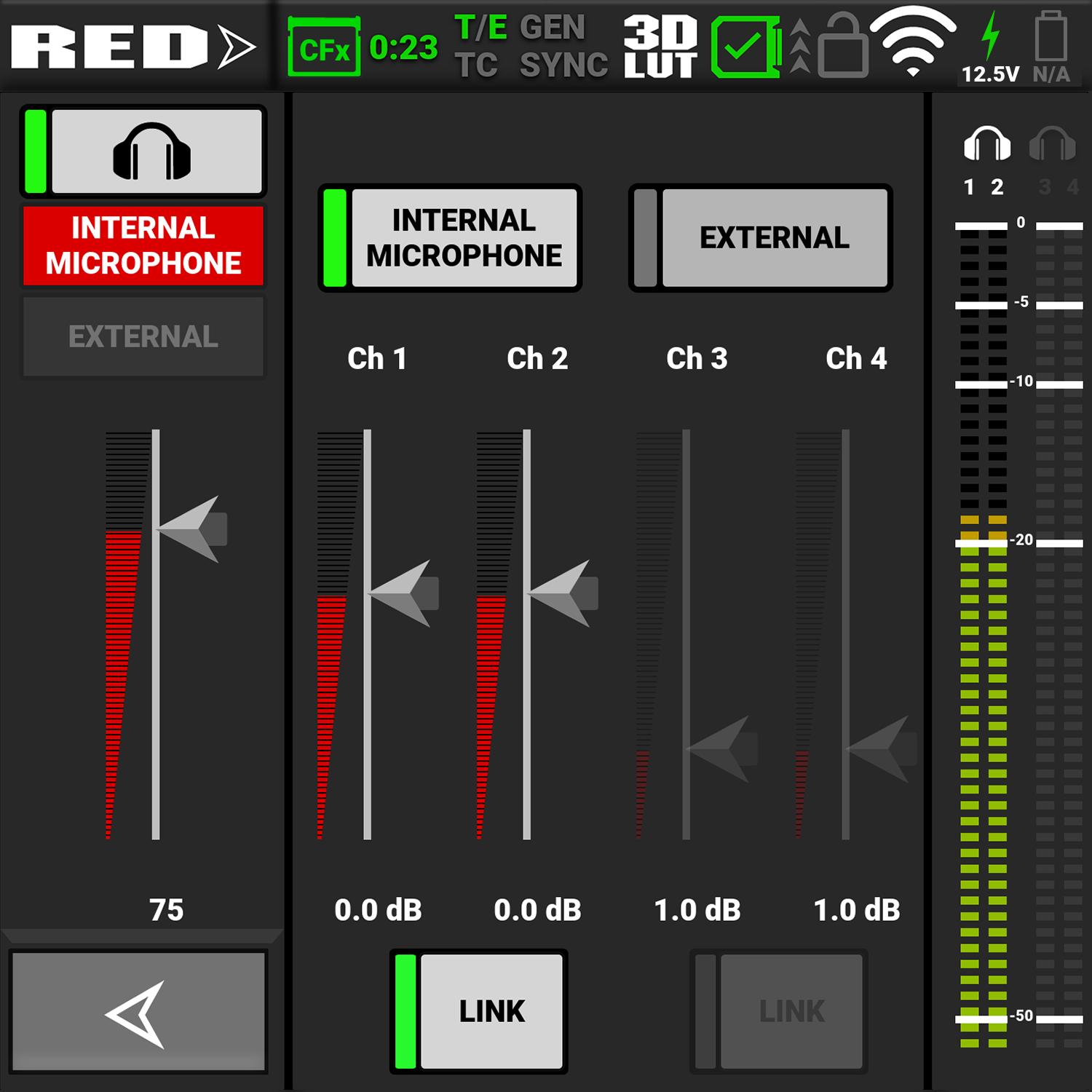Toggle the headphone monitor button
1092x1092 pixels.
click(143, 152)
